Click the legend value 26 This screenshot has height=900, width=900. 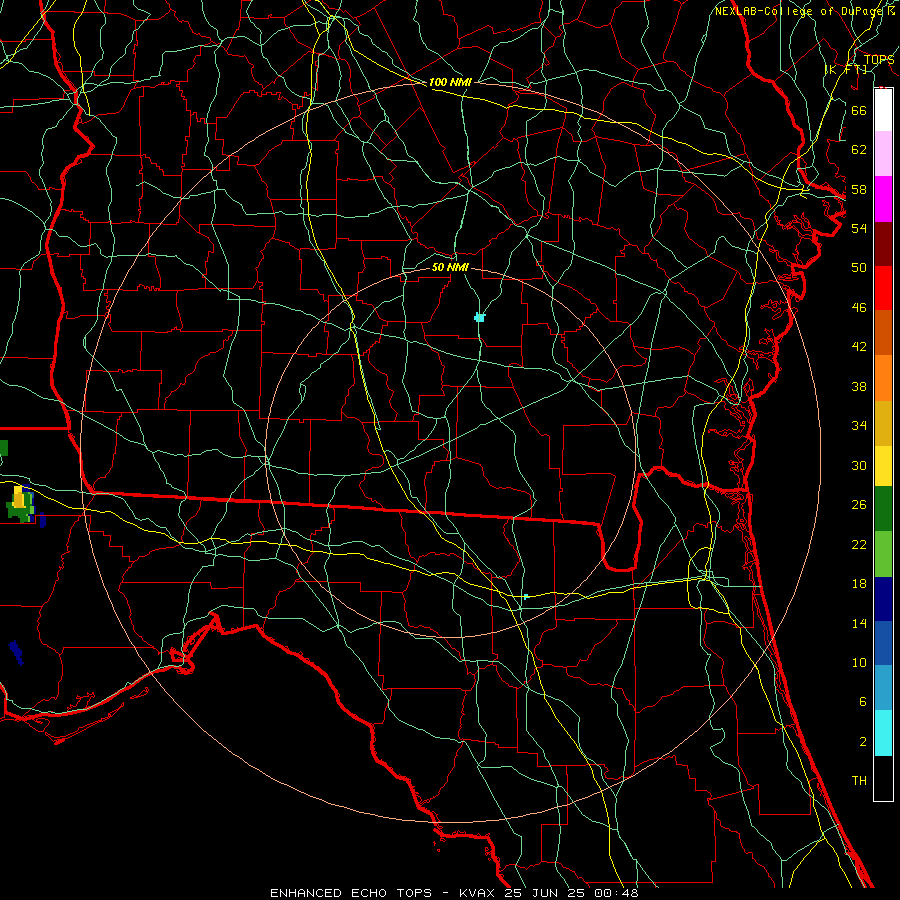click(x=859, y=505)
